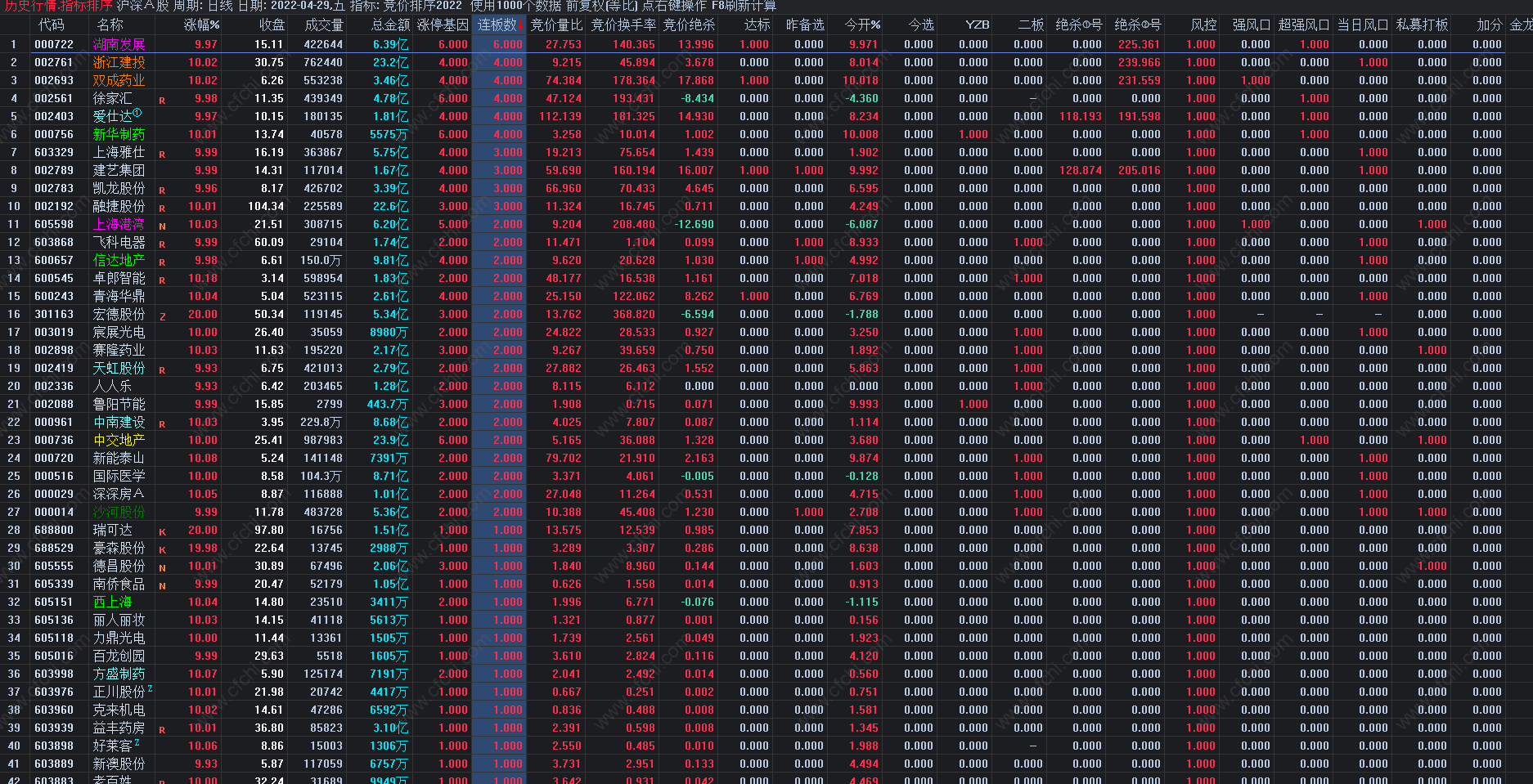Click the 私募打板 column header
1533x784 pixels.
(1422, 25)
